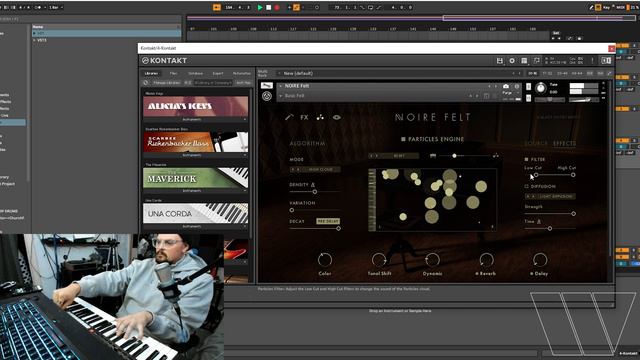Click the link icon beside Time label

539,222
